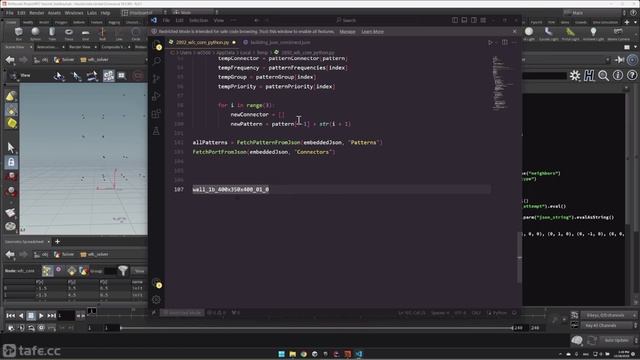The width and height of the screenshot is (640, 360).
Task: Go back in Scene View network path
Action: 10,60
